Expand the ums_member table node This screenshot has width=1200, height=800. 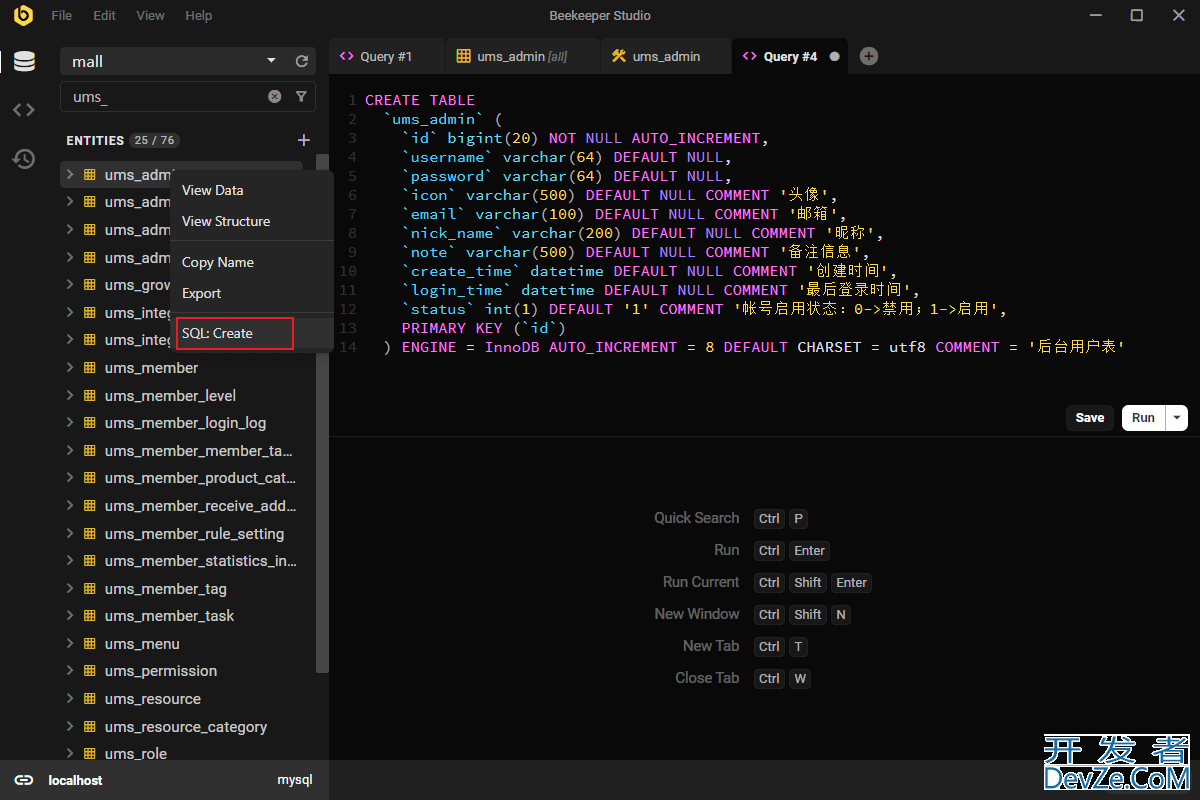[x=70, y=368]
